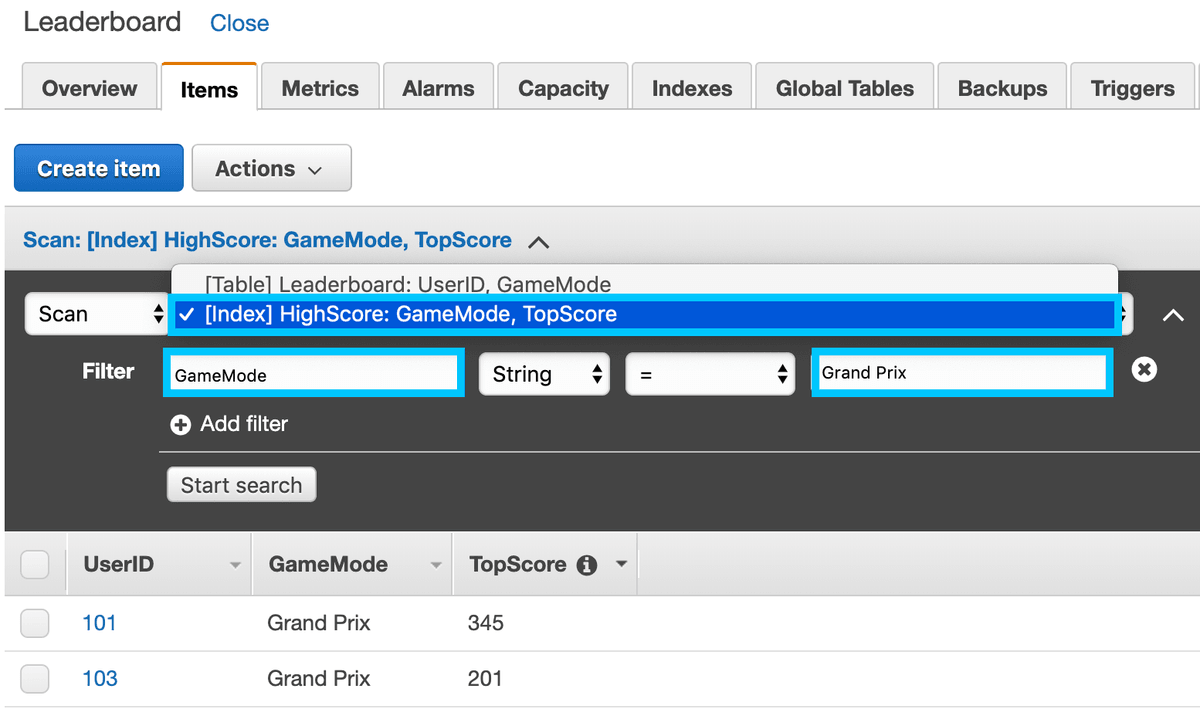This screenshot has height=720, width=1200.
Task: Open item details for UserID 103
Action: tap(100, 678)
